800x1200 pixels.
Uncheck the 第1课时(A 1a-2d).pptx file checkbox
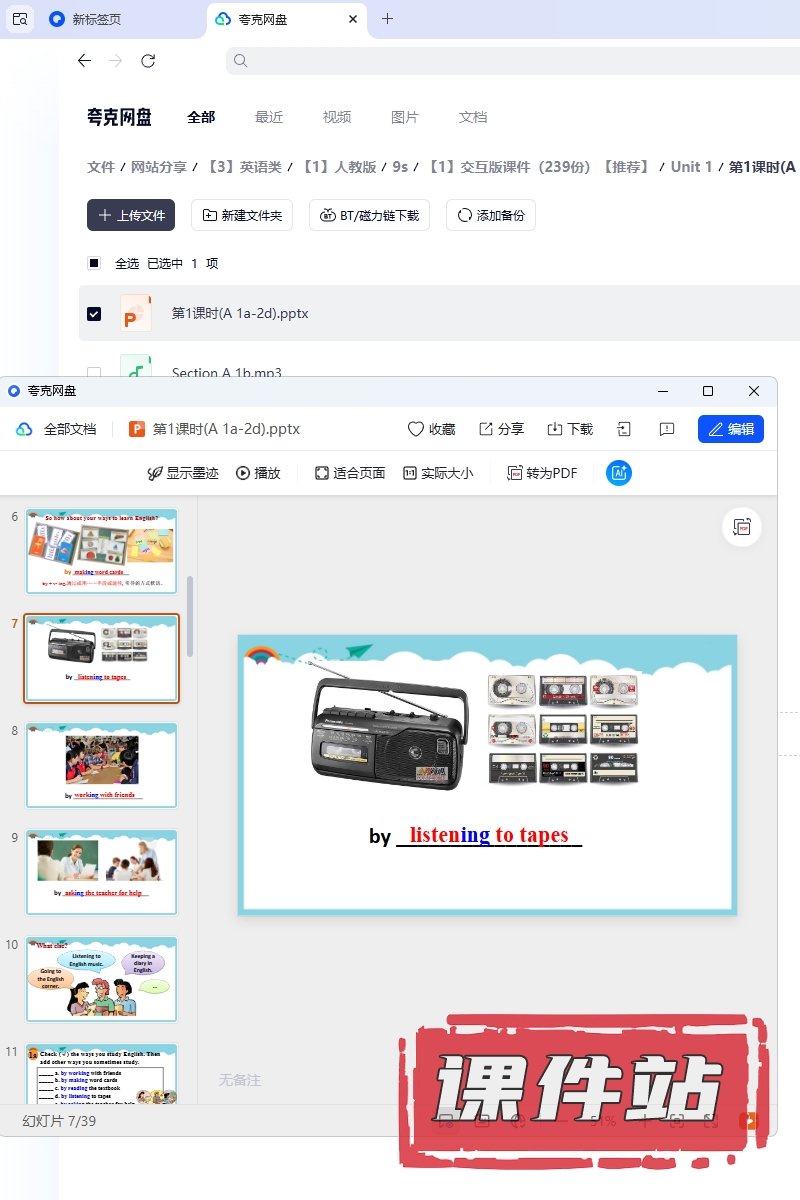(94, 313)
